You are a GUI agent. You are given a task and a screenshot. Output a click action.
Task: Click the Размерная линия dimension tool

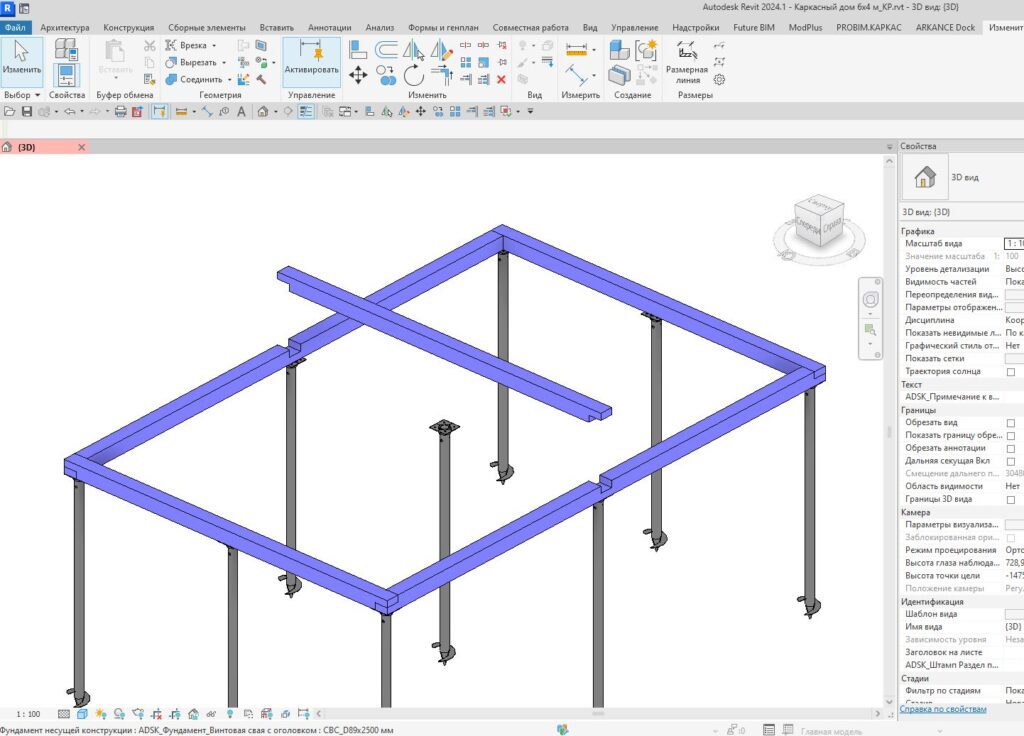tap(687, 60)
